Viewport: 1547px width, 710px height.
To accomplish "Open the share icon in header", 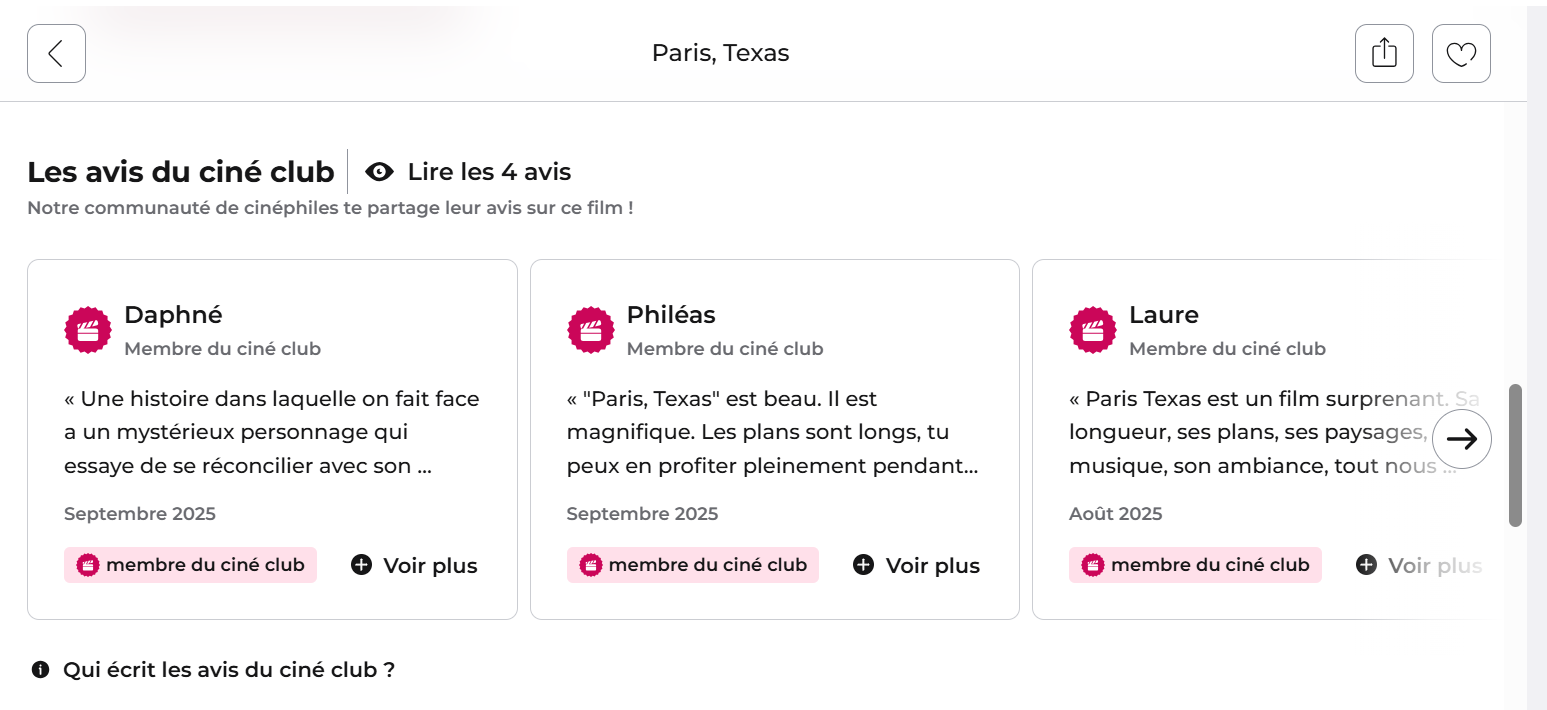I will click(x=1384, y=53).
